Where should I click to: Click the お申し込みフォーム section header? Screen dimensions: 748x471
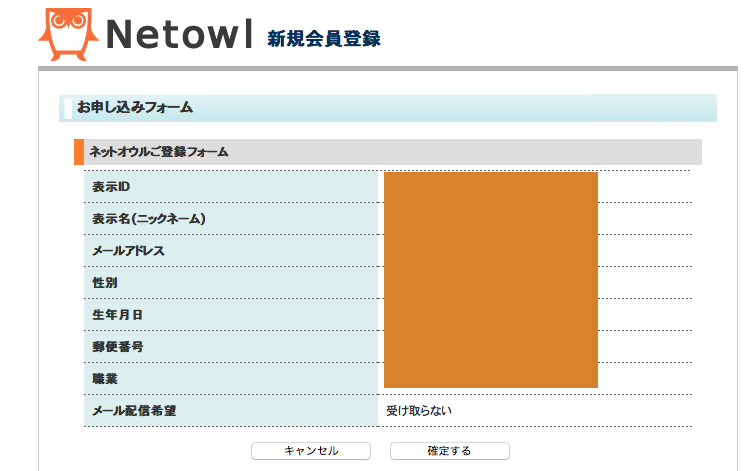pyautogui.click(x=135, y=107)
